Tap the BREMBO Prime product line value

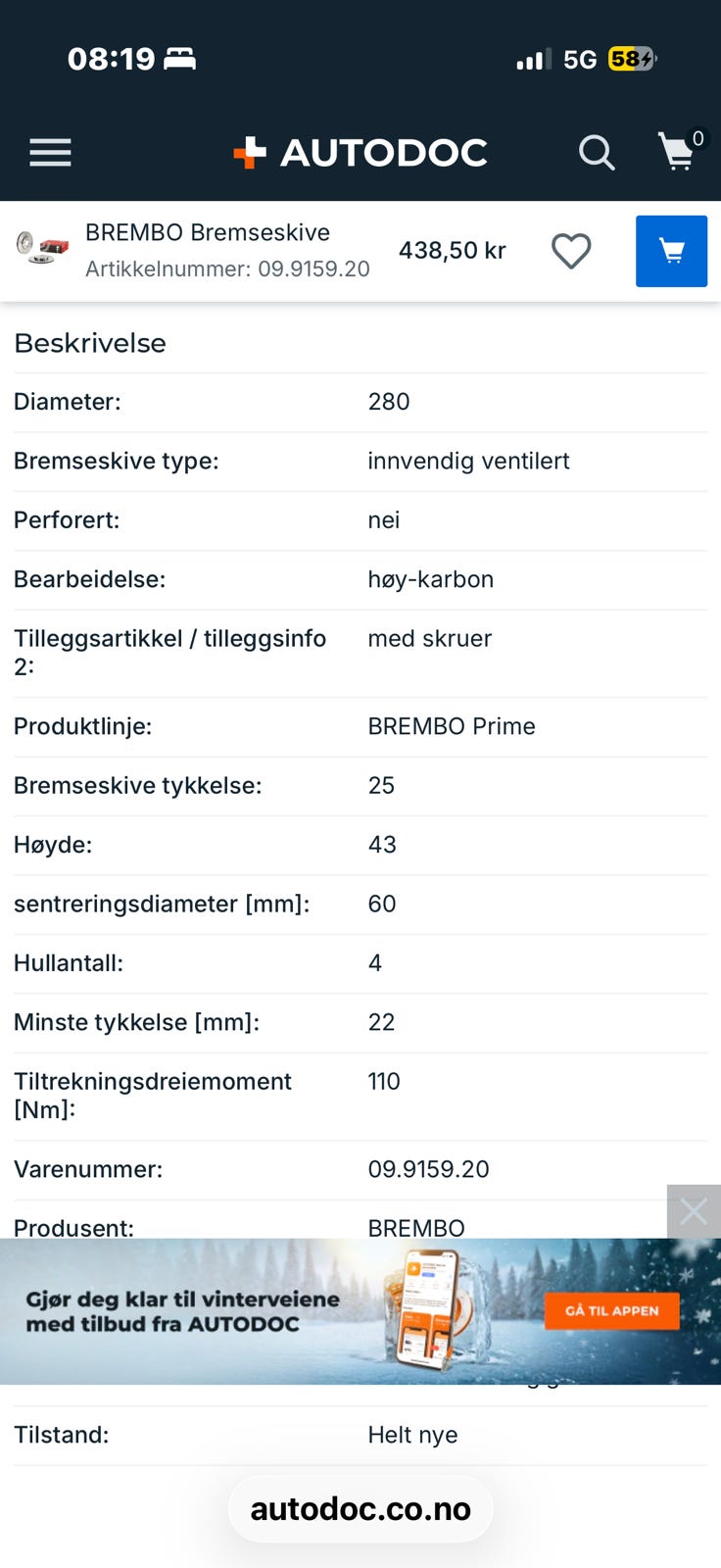452,726
